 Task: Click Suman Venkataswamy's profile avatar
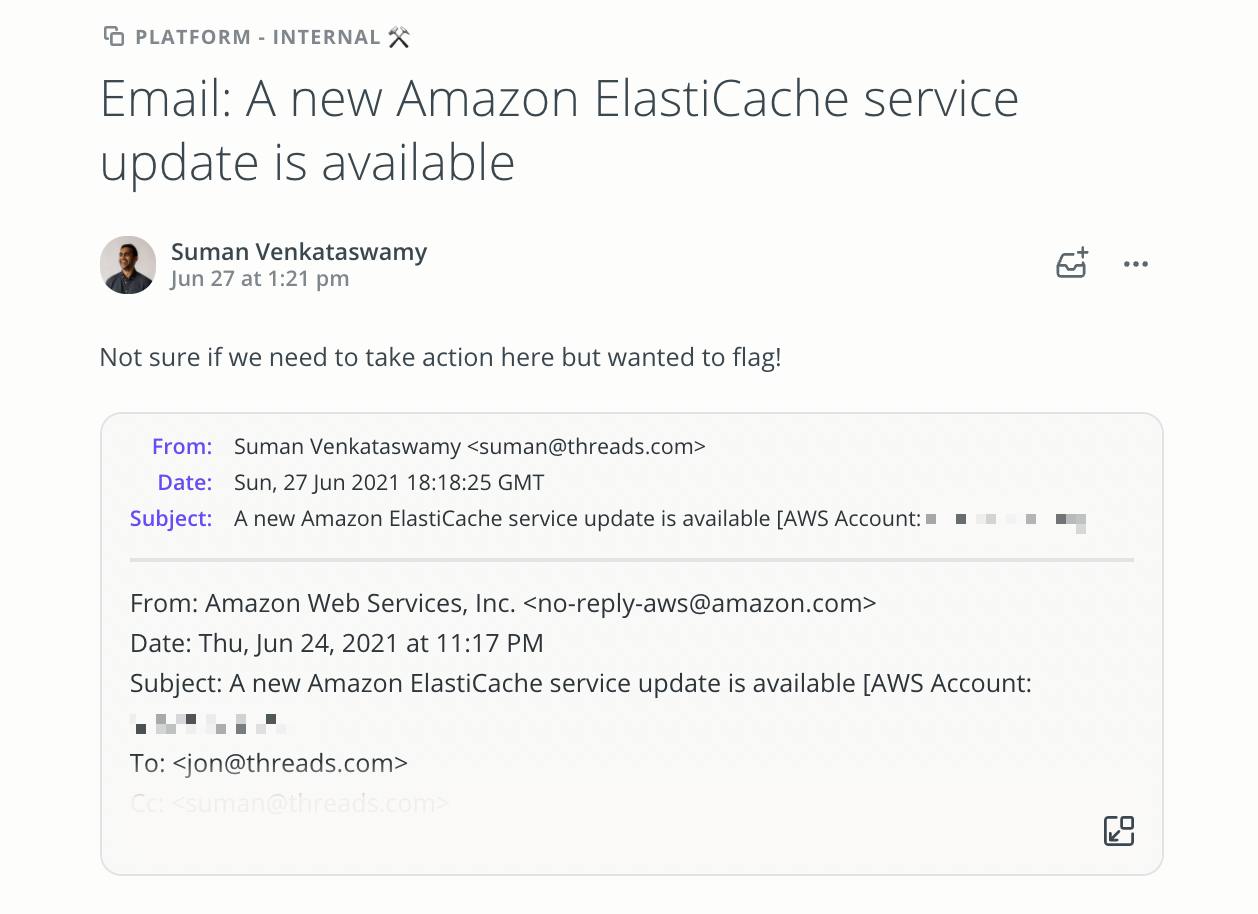click(x=128, y=265)
